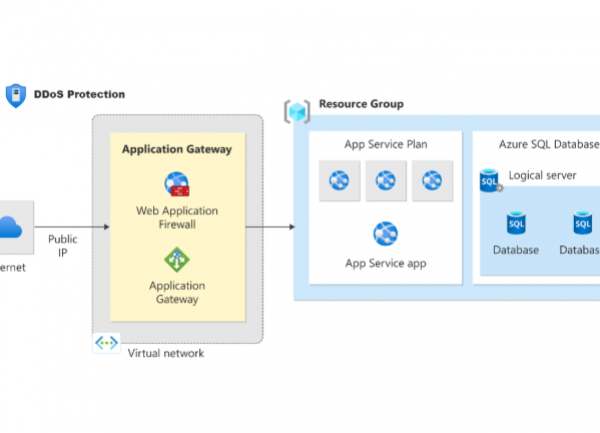Select the first SQL Database icon
600x433 pixels.
516,222
